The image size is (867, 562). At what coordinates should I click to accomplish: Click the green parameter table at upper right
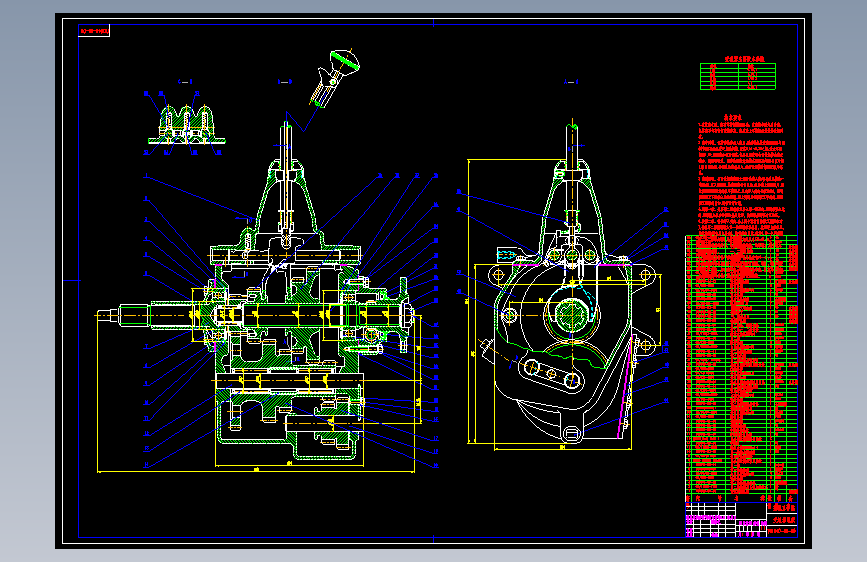(x=738, y=76)
